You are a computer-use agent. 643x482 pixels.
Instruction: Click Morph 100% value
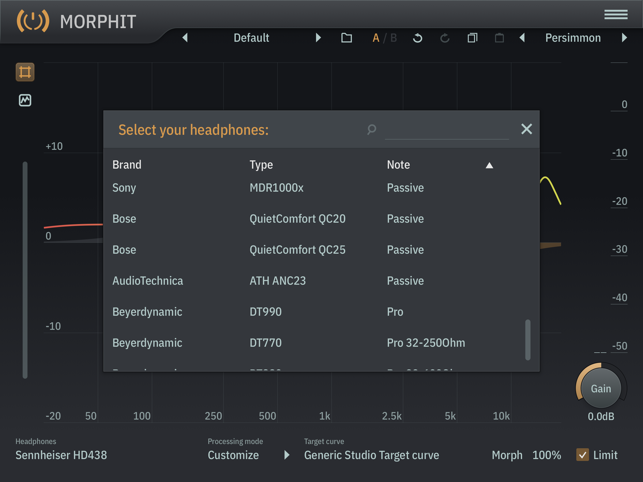pyautogui.click(x=547, y=455)
